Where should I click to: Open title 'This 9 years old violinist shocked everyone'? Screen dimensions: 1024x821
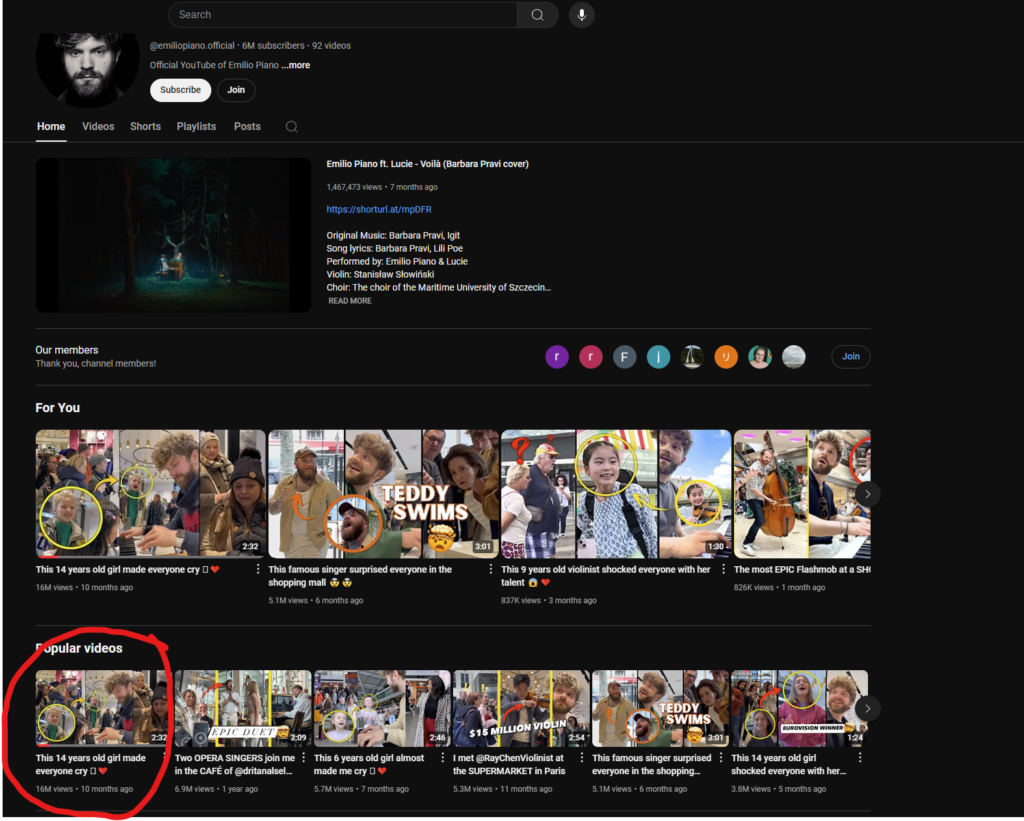pyautogui.click(x=605, y=576)
